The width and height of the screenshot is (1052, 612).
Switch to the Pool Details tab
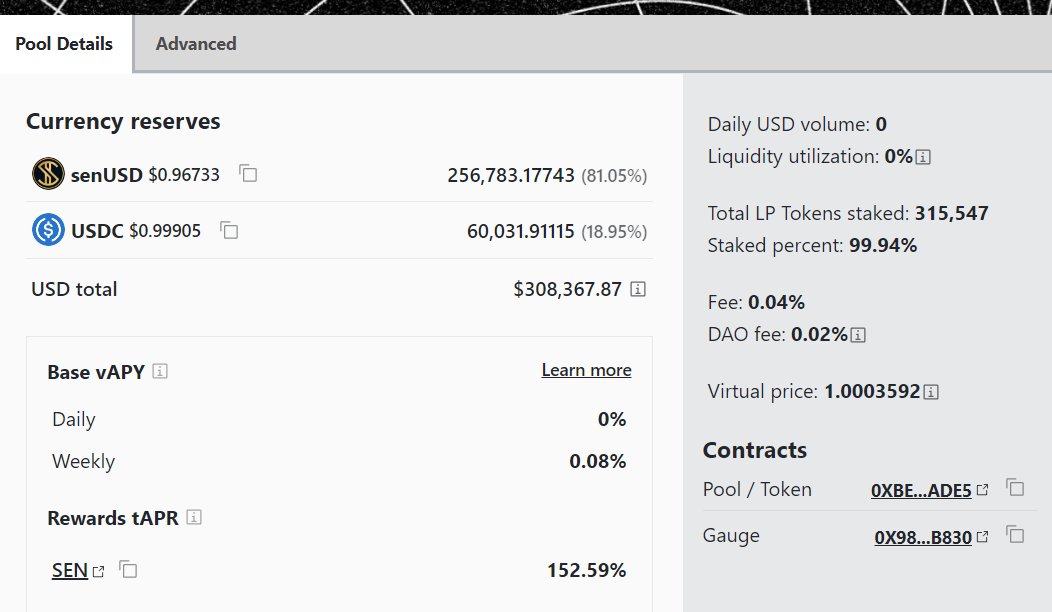click(x=64, y=44)
